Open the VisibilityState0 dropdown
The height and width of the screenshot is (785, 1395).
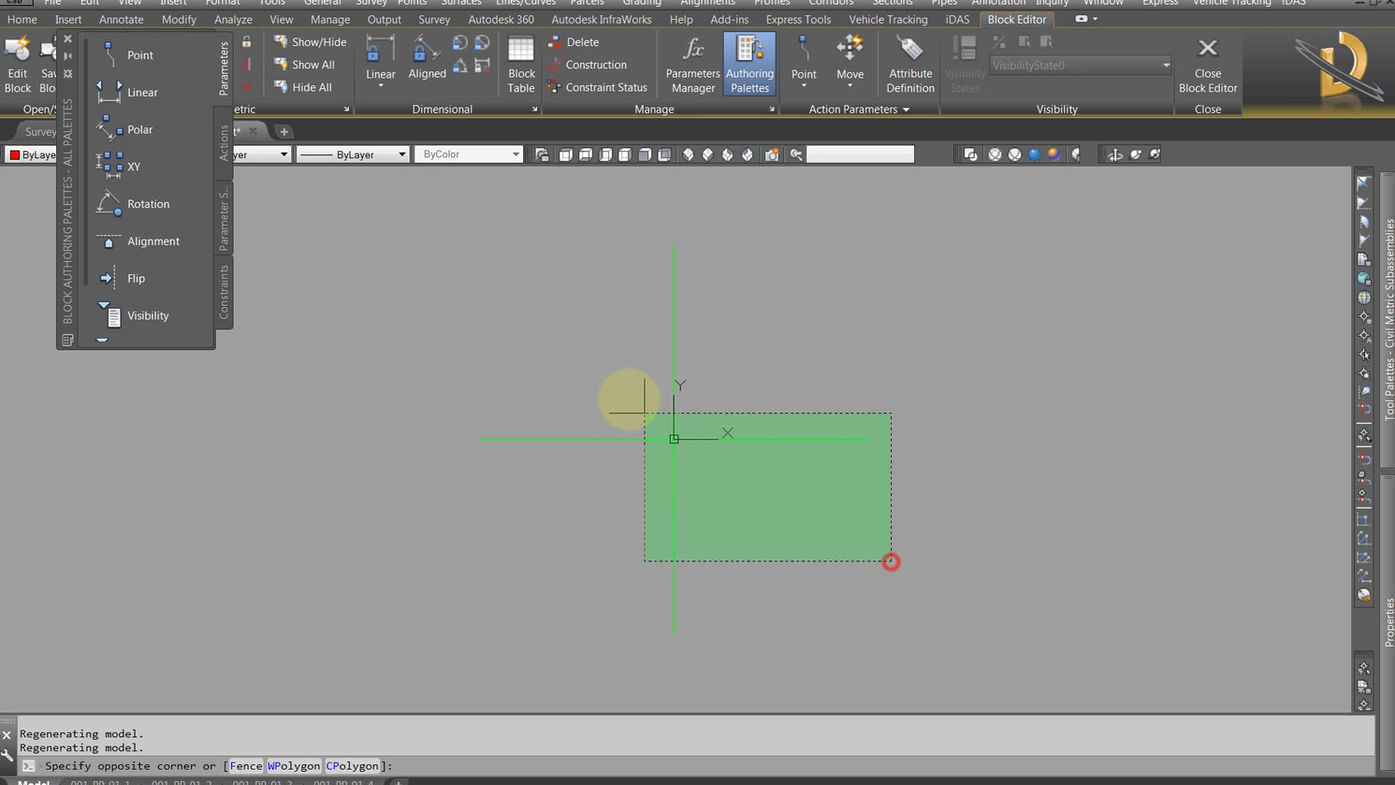tap(1080, 65)
